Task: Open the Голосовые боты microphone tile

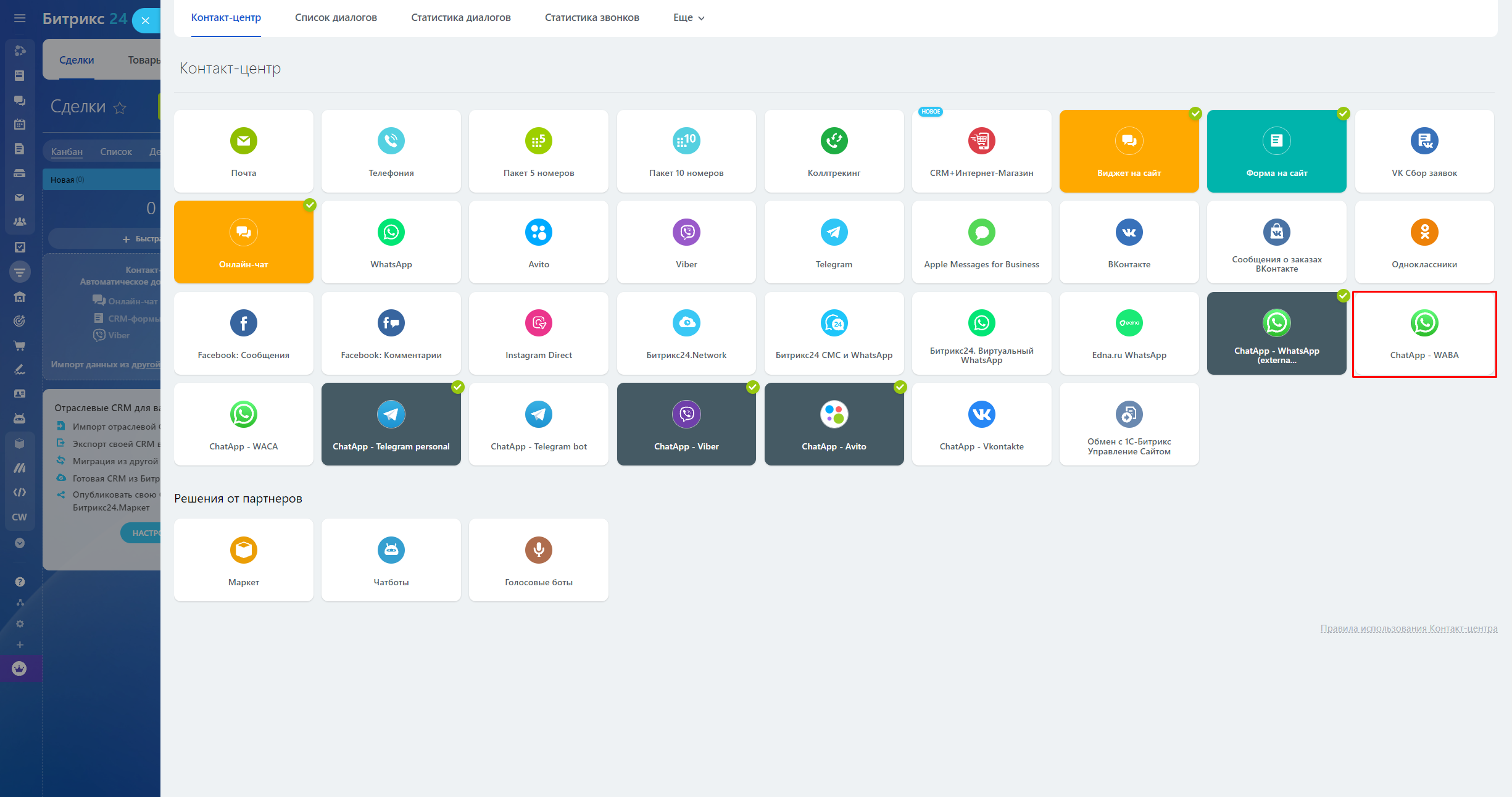Action: pos(538,560)
